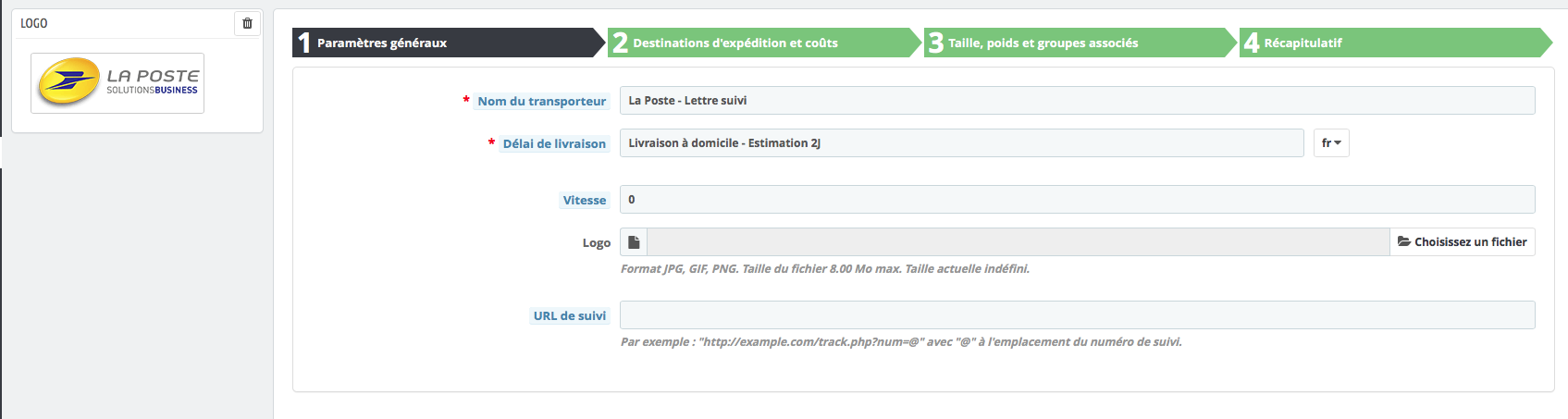The width and height of the screenshot is (1568, 419).
Task: Delete the logo with trash icon
Action: [x=247, y=23]
